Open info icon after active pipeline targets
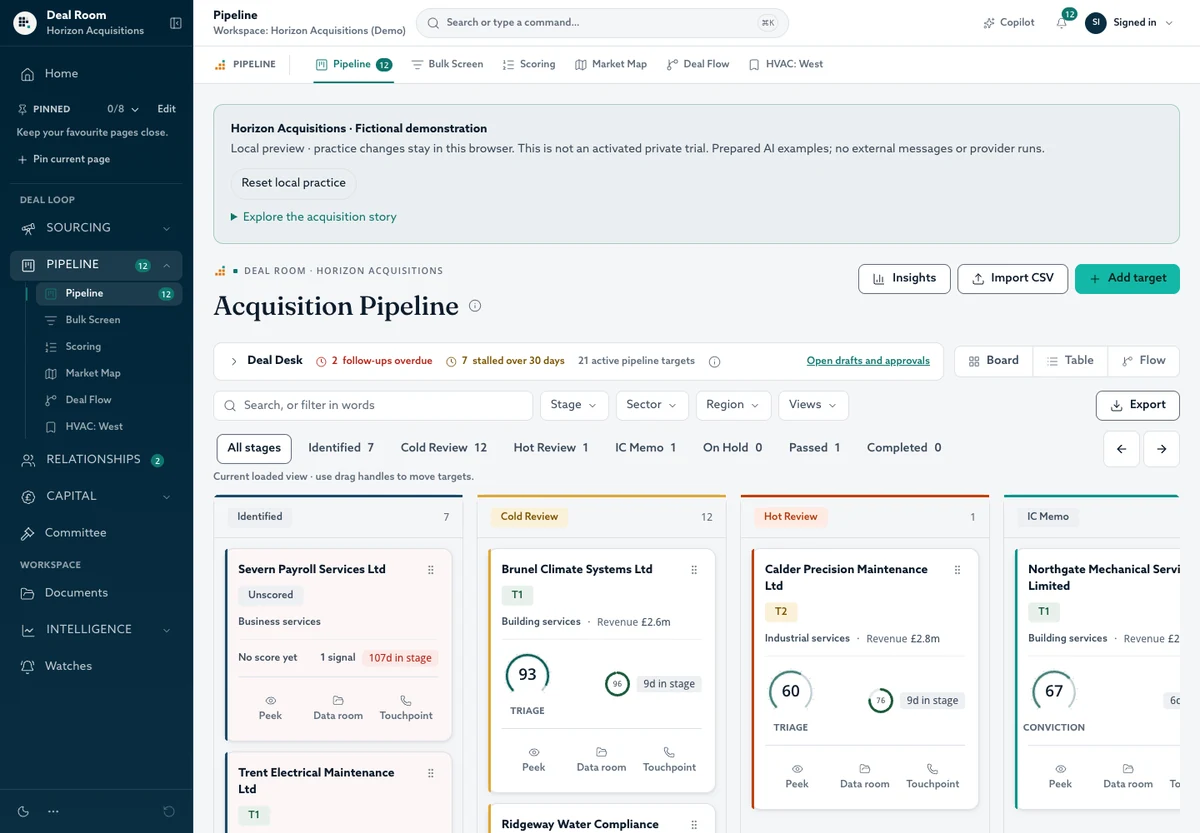 coord(714,361)
